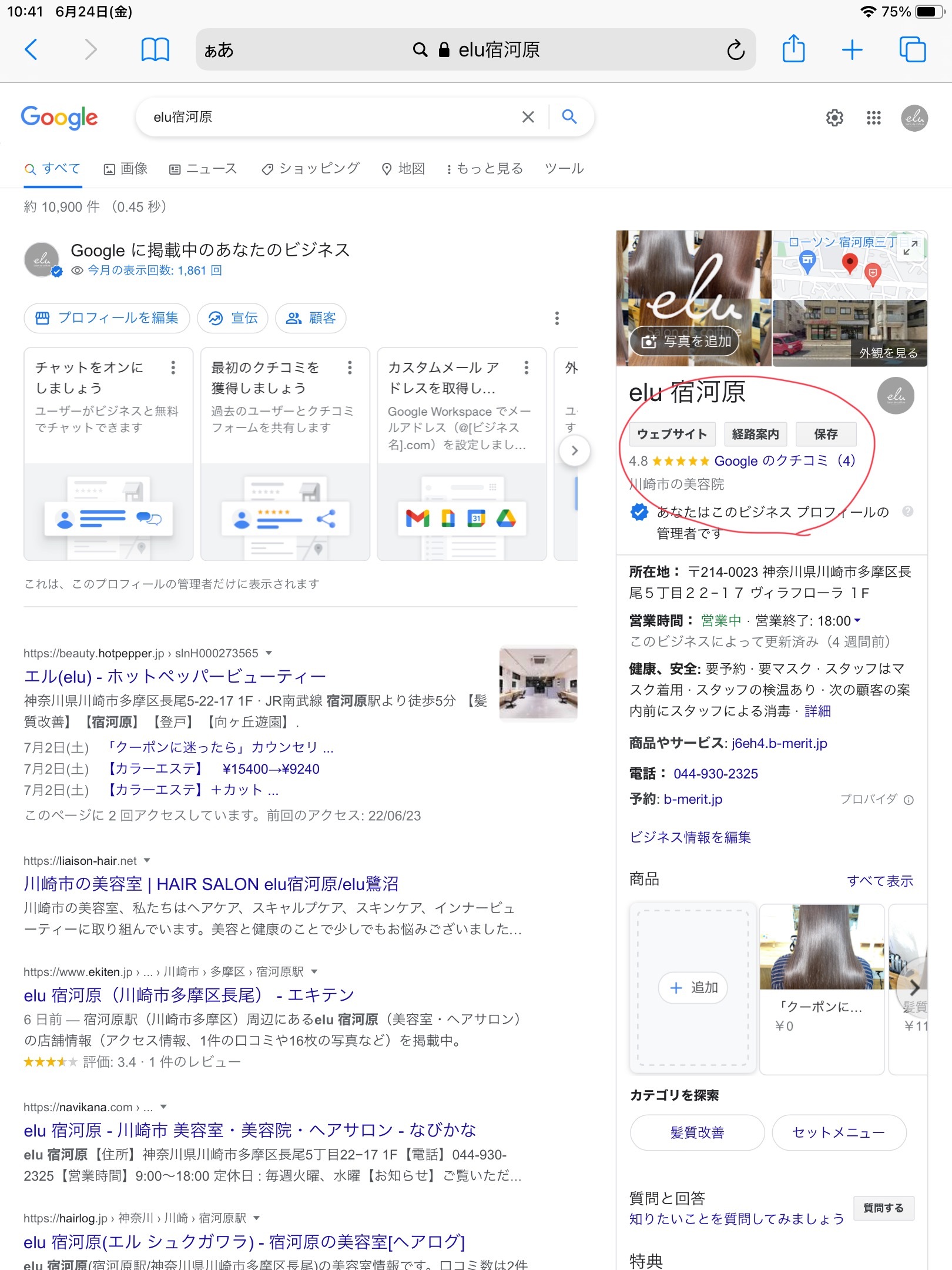Click プロフィールを編集 button
Image resolution: width=952 pixels, height=1270 pixels.
pos(107,318)
